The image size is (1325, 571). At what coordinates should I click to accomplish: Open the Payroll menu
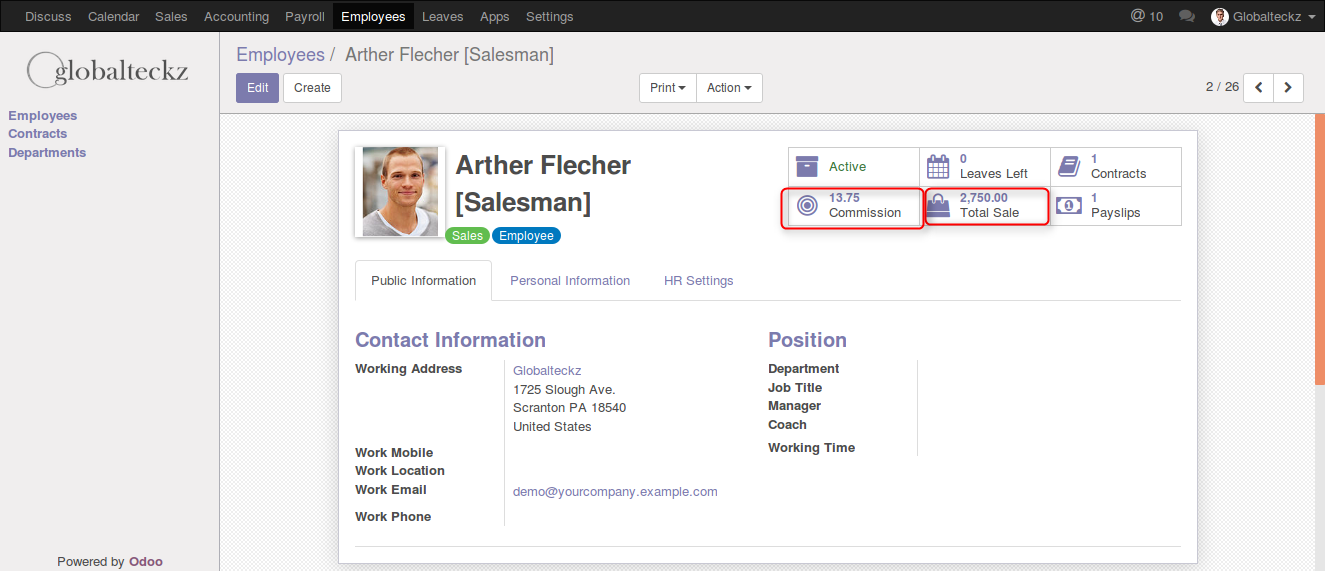tap(305, 17)
